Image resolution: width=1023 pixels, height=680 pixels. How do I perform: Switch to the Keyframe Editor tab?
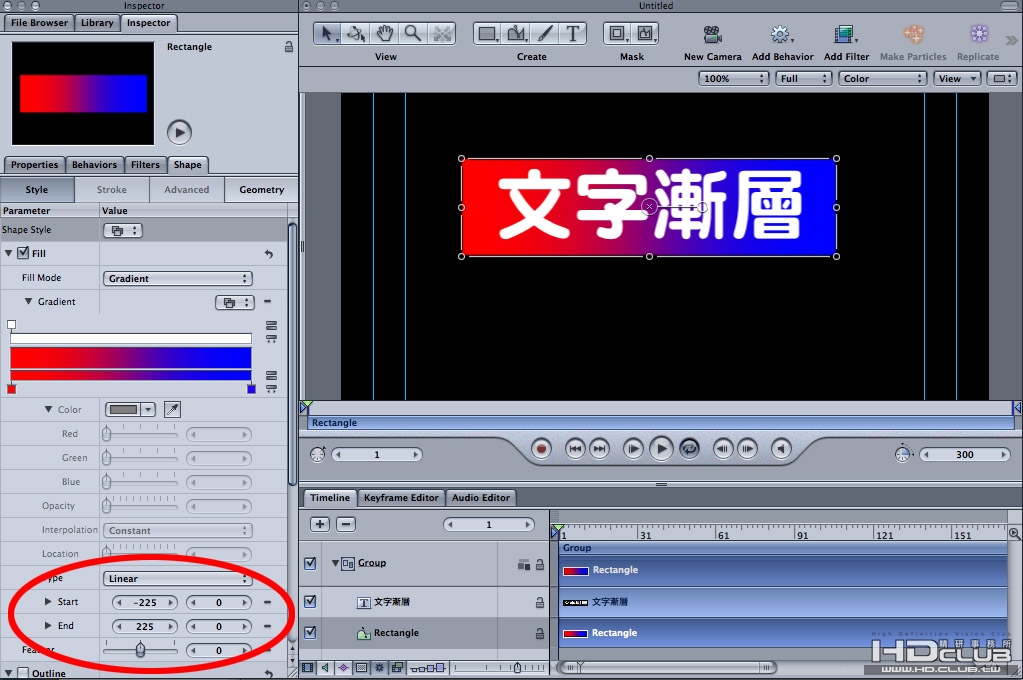pos(401,497)
